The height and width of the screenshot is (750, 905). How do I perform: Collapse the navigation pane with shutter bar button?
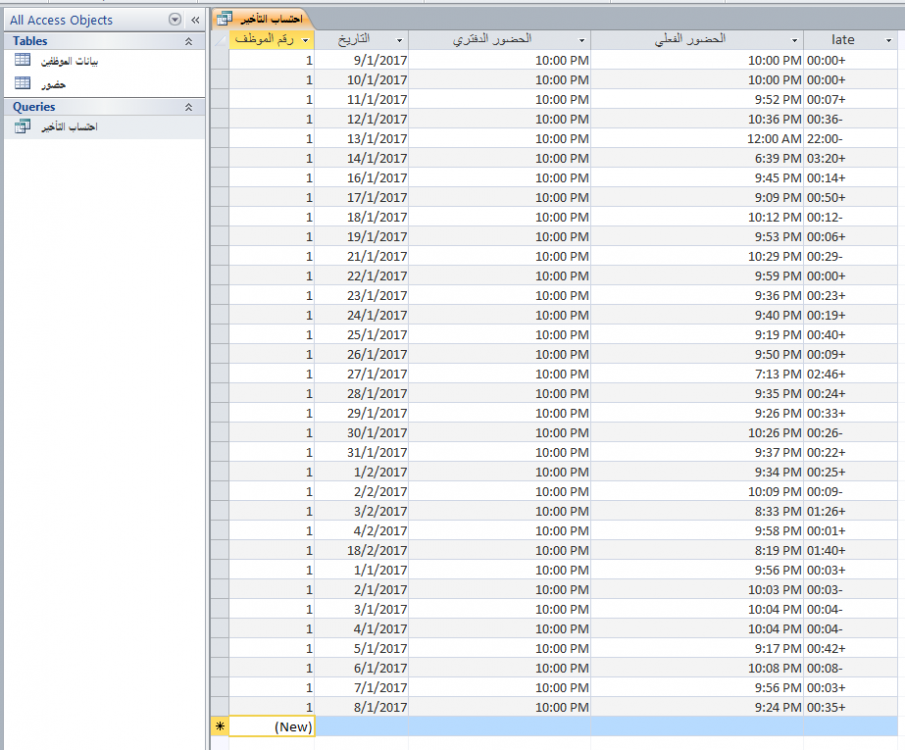[195, 20]
